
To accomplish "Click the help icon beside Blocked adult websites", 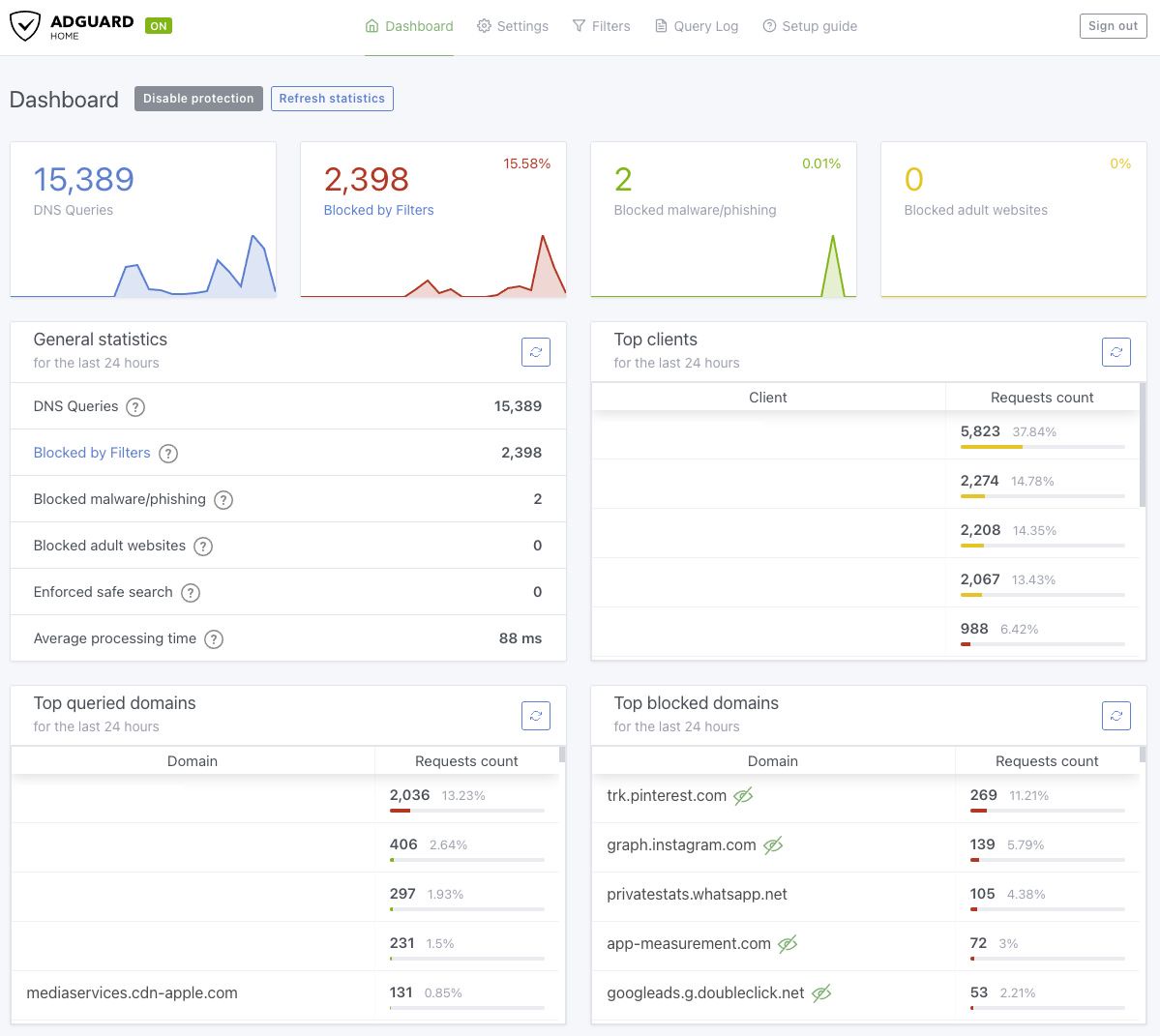I will 203,547.
